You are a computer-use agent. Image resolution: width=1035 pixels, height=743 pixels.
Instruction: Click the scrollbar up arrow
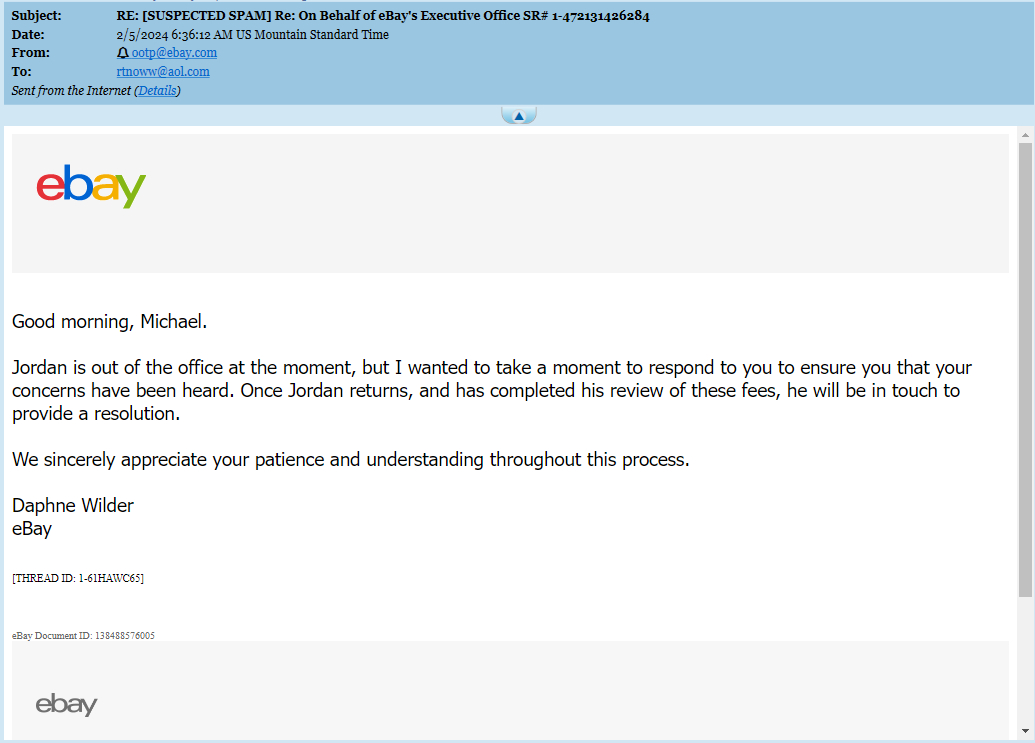pos(1025,135)
